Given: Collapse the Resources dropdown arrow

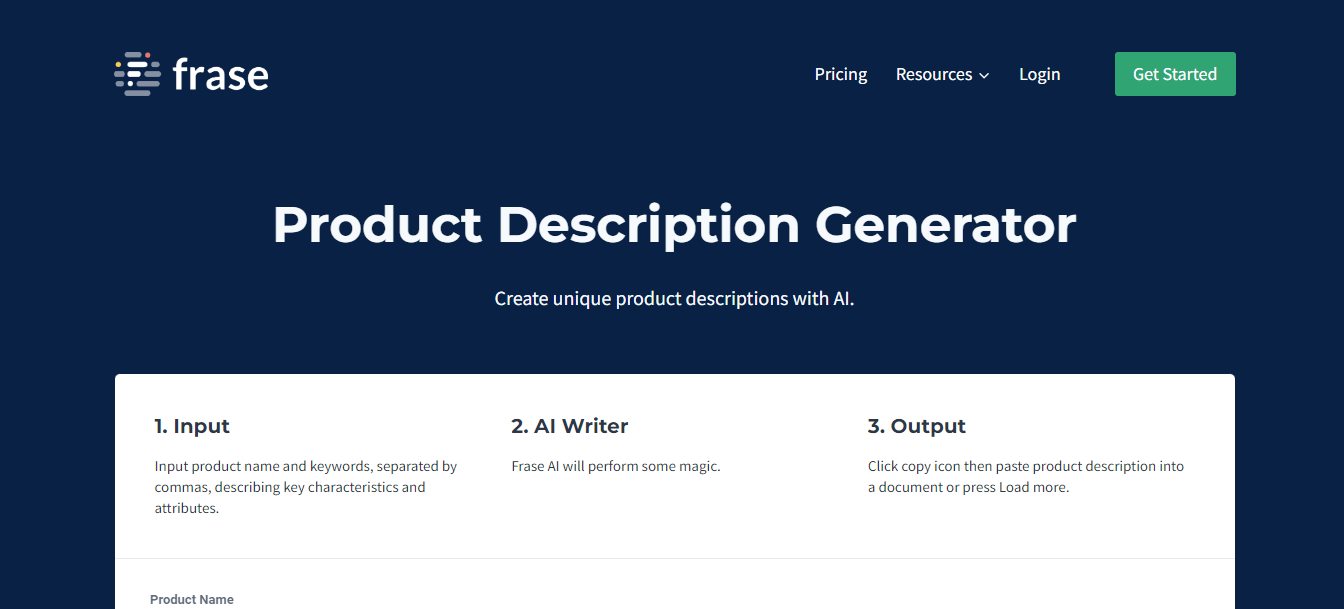Looking at the screenshot, I should coord(984,75).
